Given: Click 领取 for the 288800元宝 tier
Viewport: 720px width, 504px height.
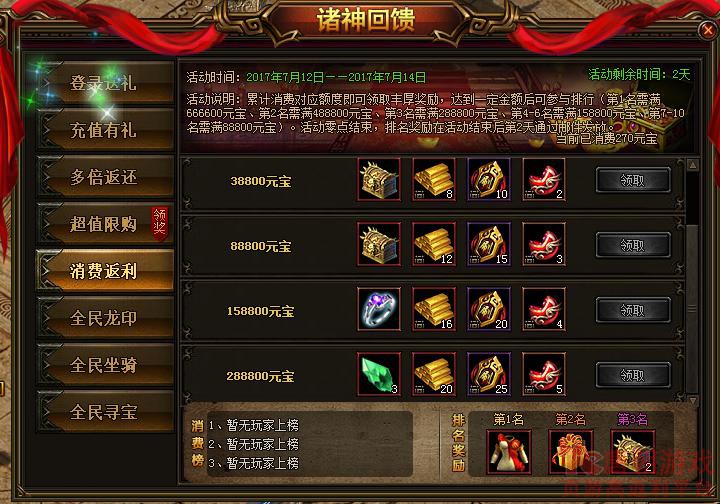Looking at the screenshot, I should click(633, 375).
